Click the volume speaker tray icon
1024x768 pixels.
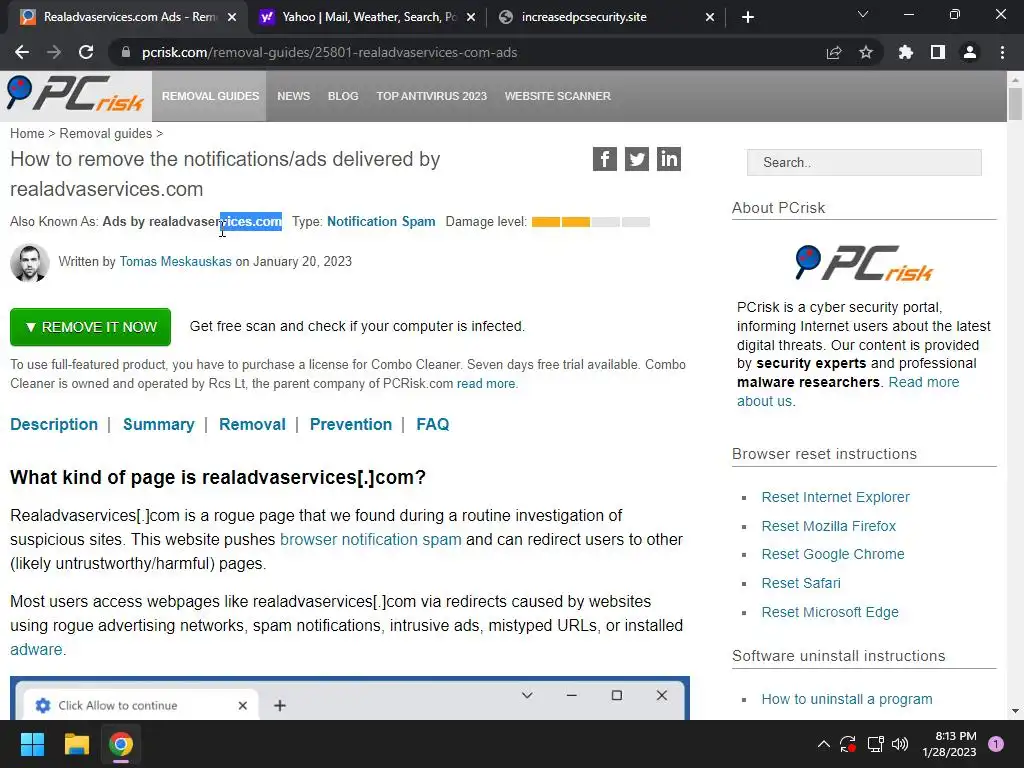(900, 744)
